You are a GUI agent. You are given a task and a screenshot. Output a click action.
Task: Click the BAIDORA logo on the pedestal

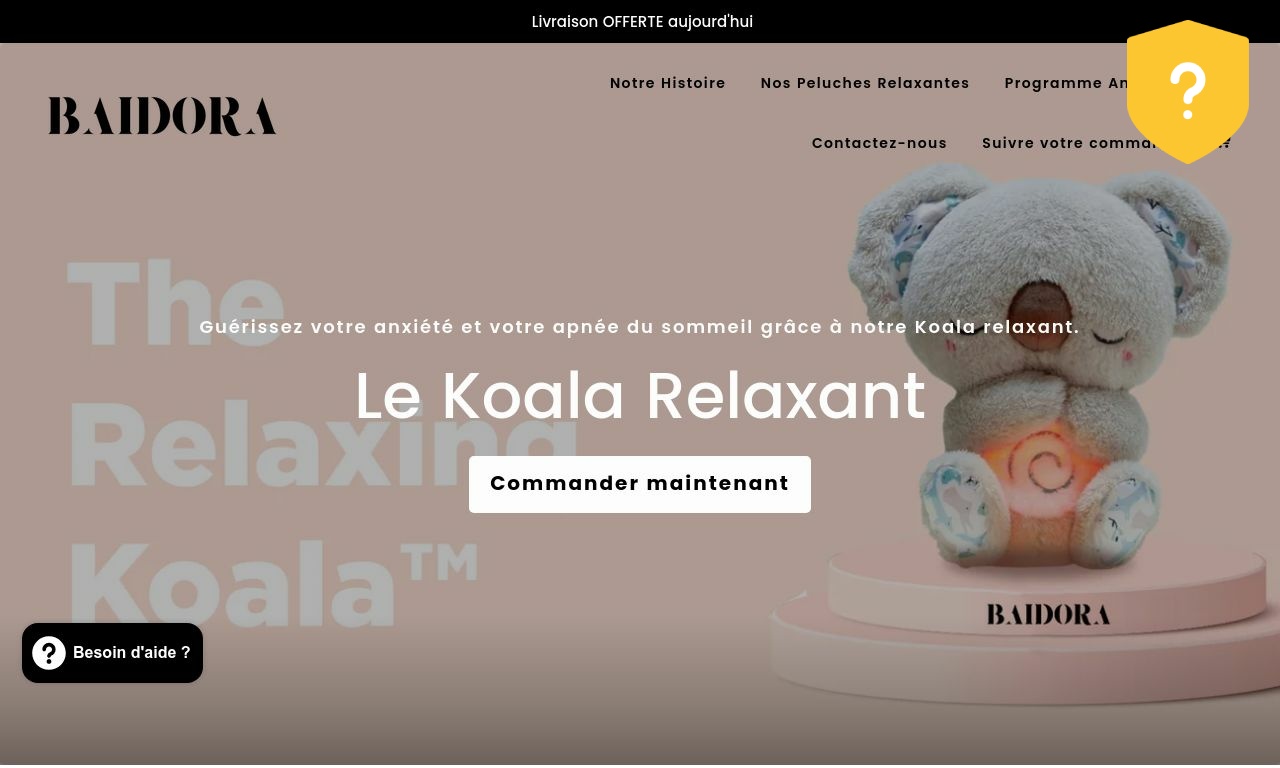[x=1048, y=614]
